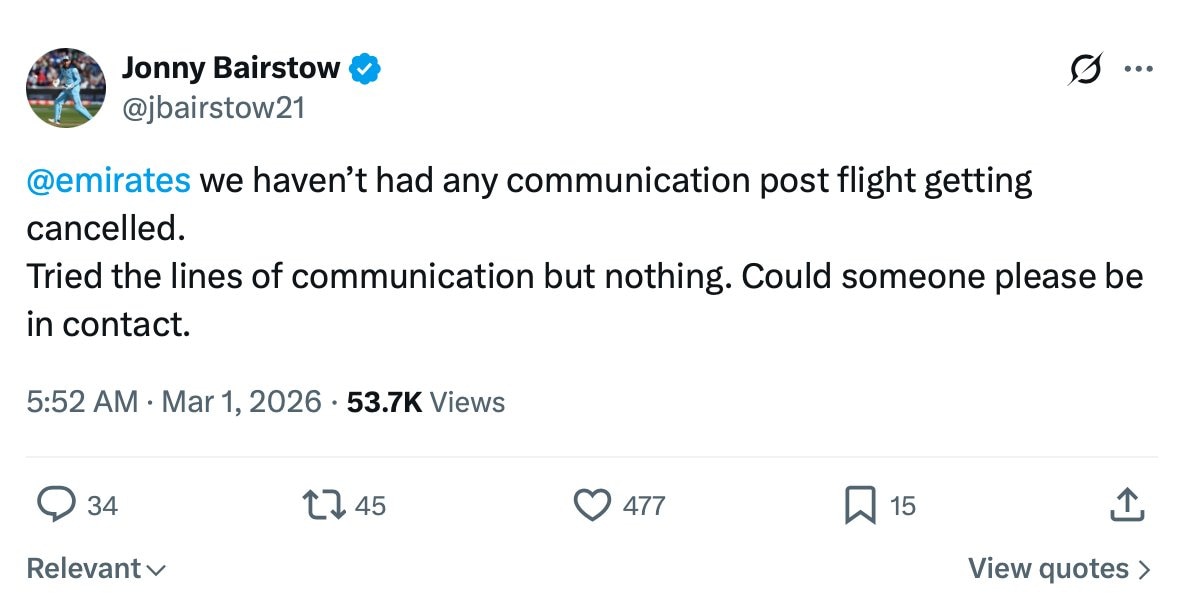Viewport: 1190px width, 602px height.
Task: Open the 53.7K Views analytics
Action: [425, 402]
